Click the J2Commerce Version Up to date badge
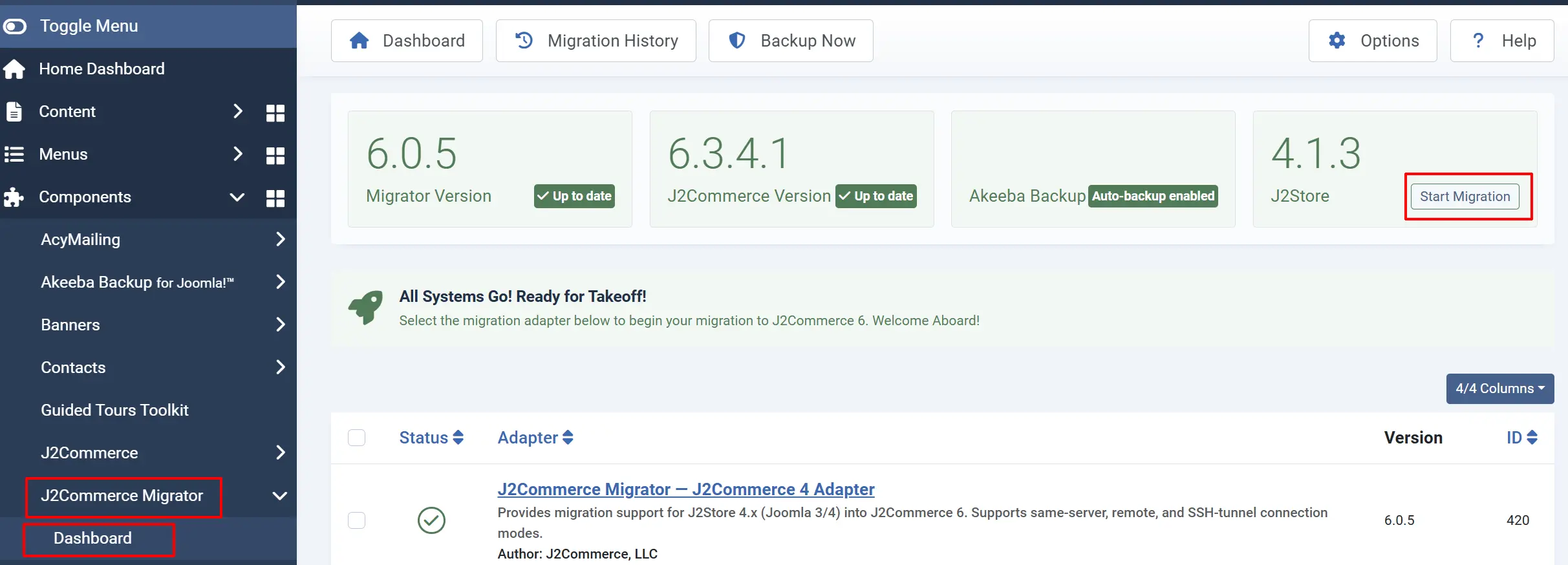 876,196
